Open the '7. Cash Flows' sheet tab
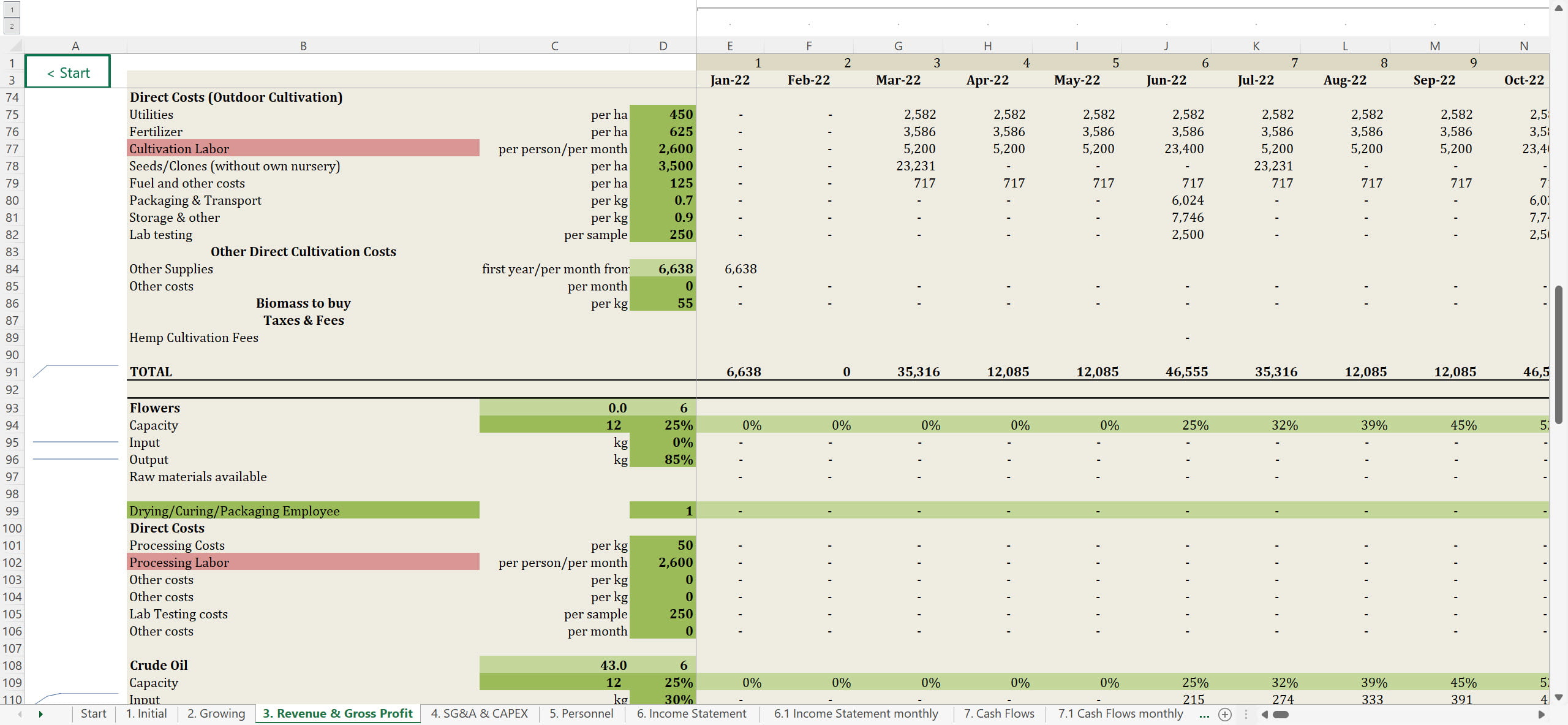1568x725 pixels. point(998,713)
